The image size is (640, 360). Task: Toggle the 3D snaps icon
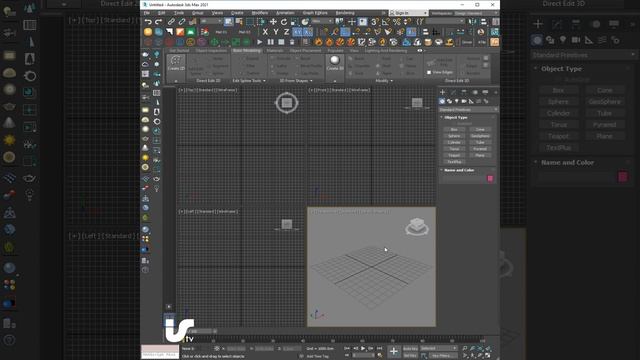pos(374,22)
